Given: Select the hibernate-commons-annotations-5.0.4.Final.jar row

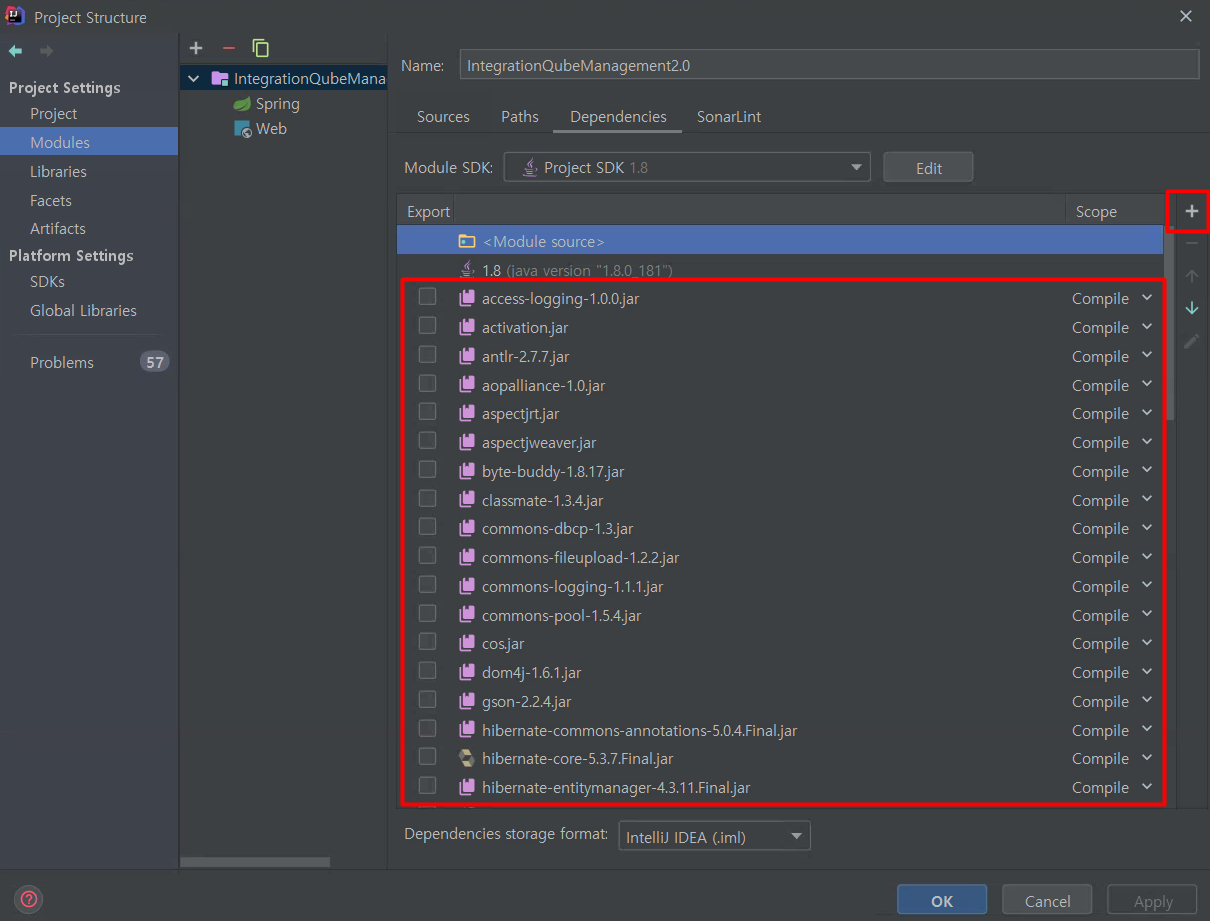Looking at the screenshot, I should (x=780, y=731).
